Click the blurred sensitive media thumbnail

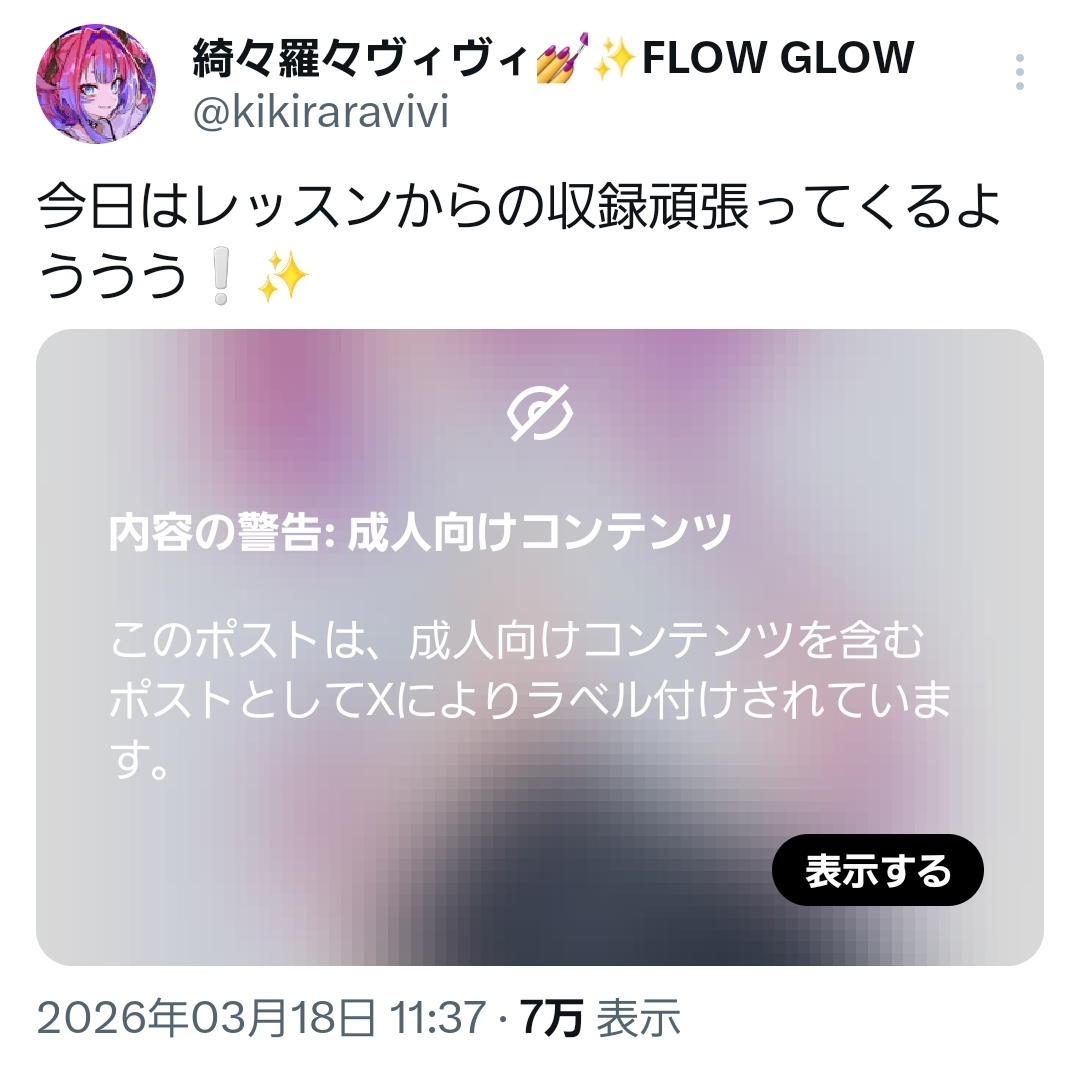(540, 647)
